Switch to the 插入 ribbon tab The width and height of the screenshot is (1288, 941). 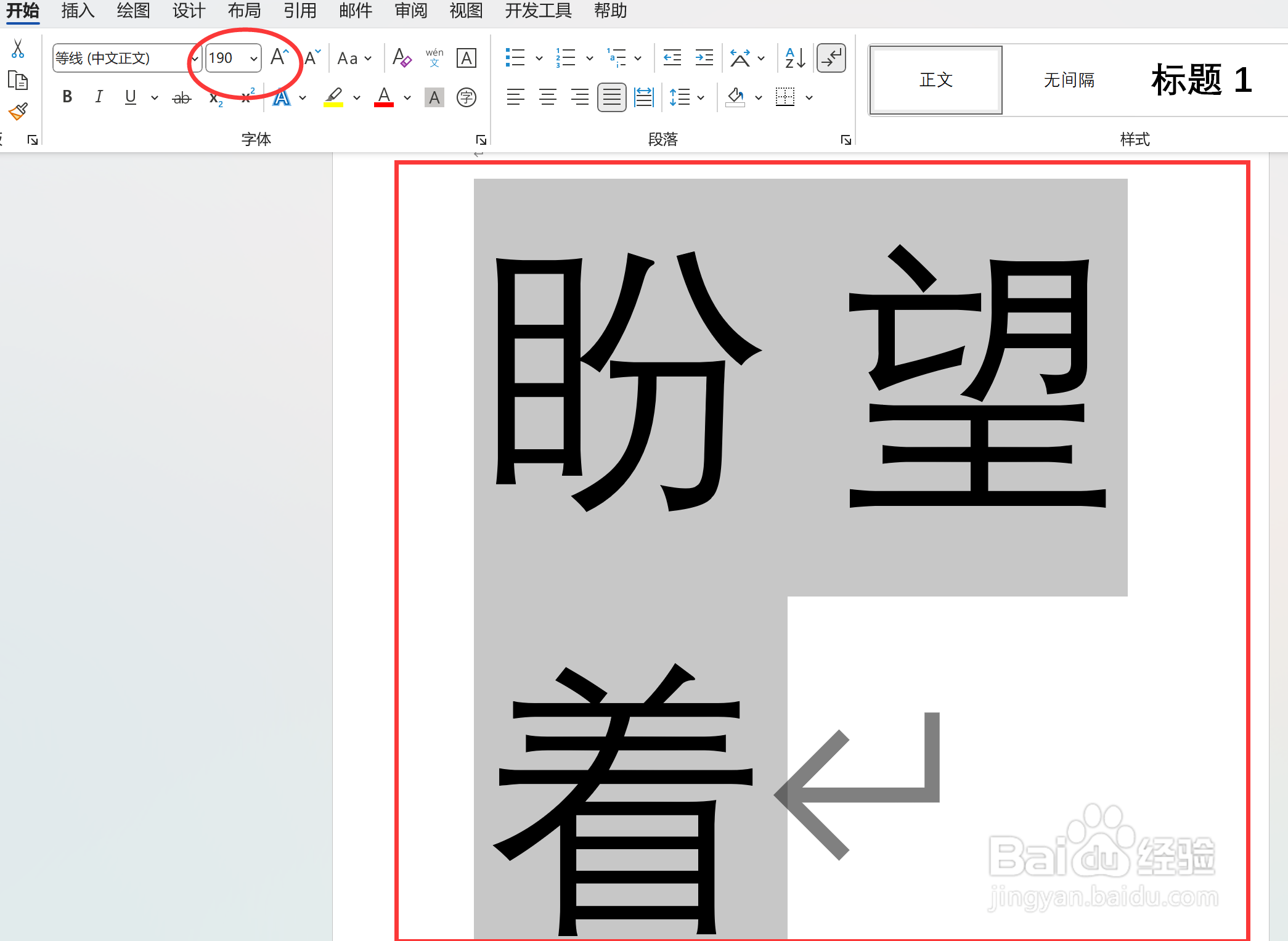pyautogui.click(x=78, y=11)
